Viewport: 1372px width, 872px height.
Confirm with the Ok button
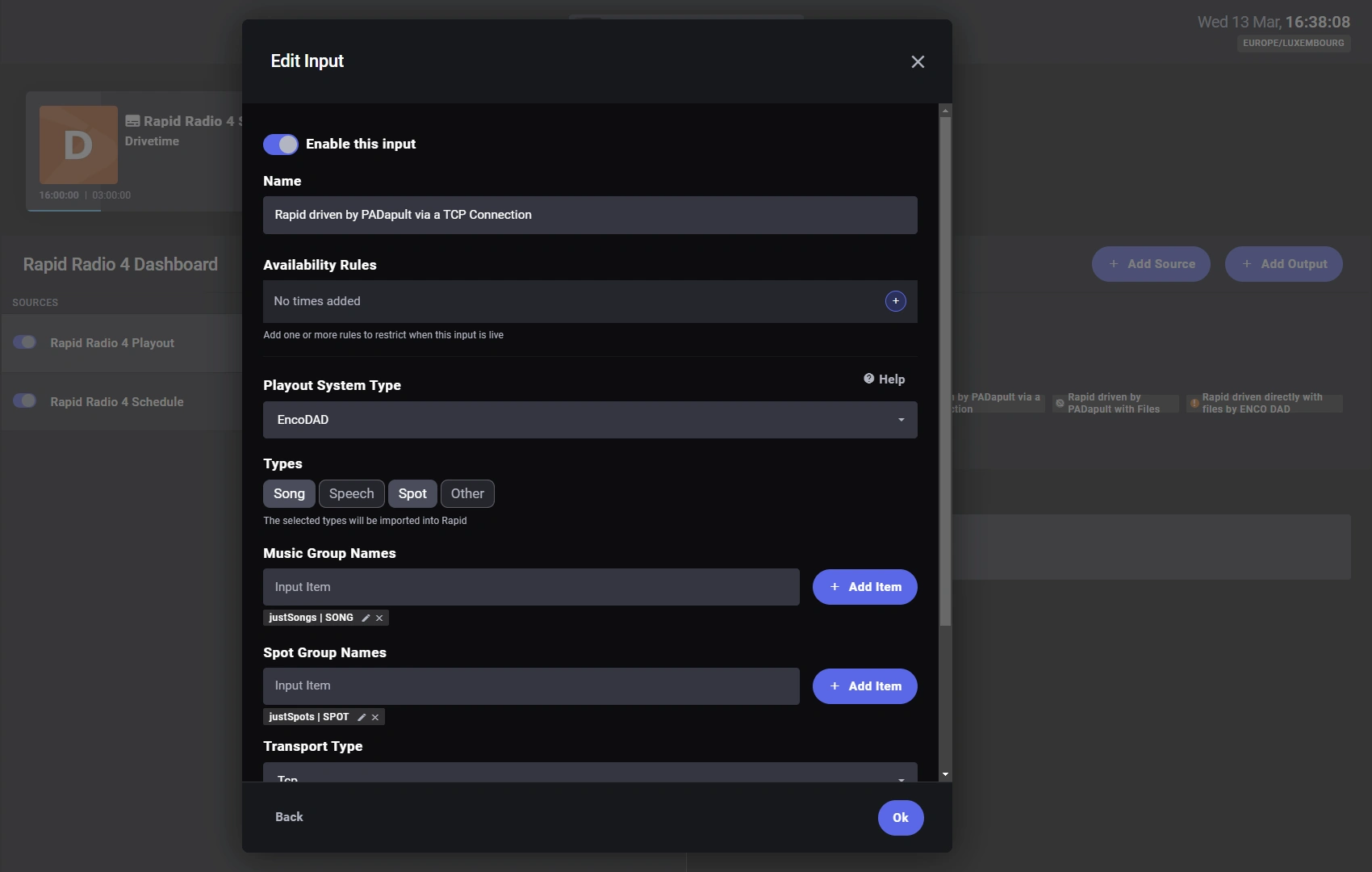901,818
